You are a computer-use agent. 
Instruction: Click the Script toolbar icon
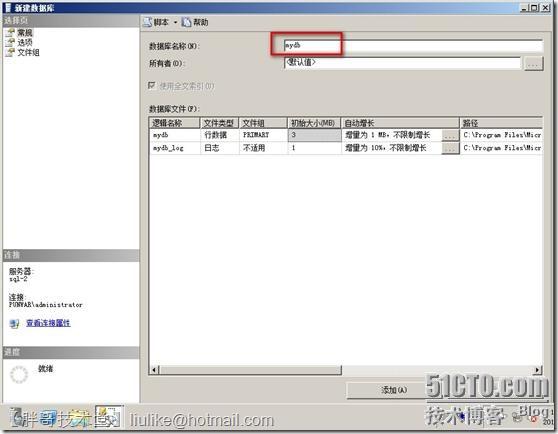pyautogui.click(x=147, y=22)
